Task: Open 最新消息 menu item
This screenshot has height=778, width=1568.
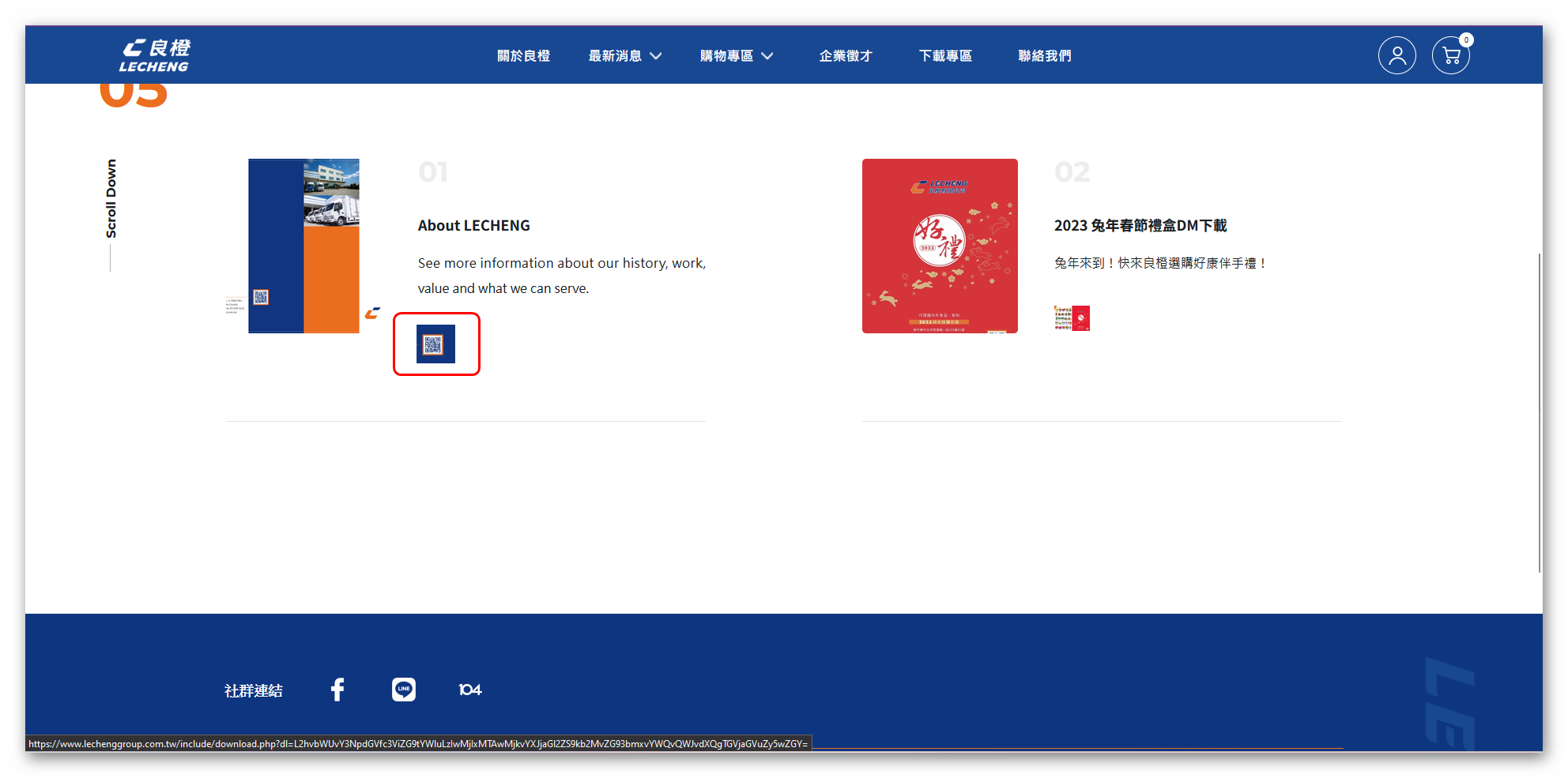Action: [615, 55]
